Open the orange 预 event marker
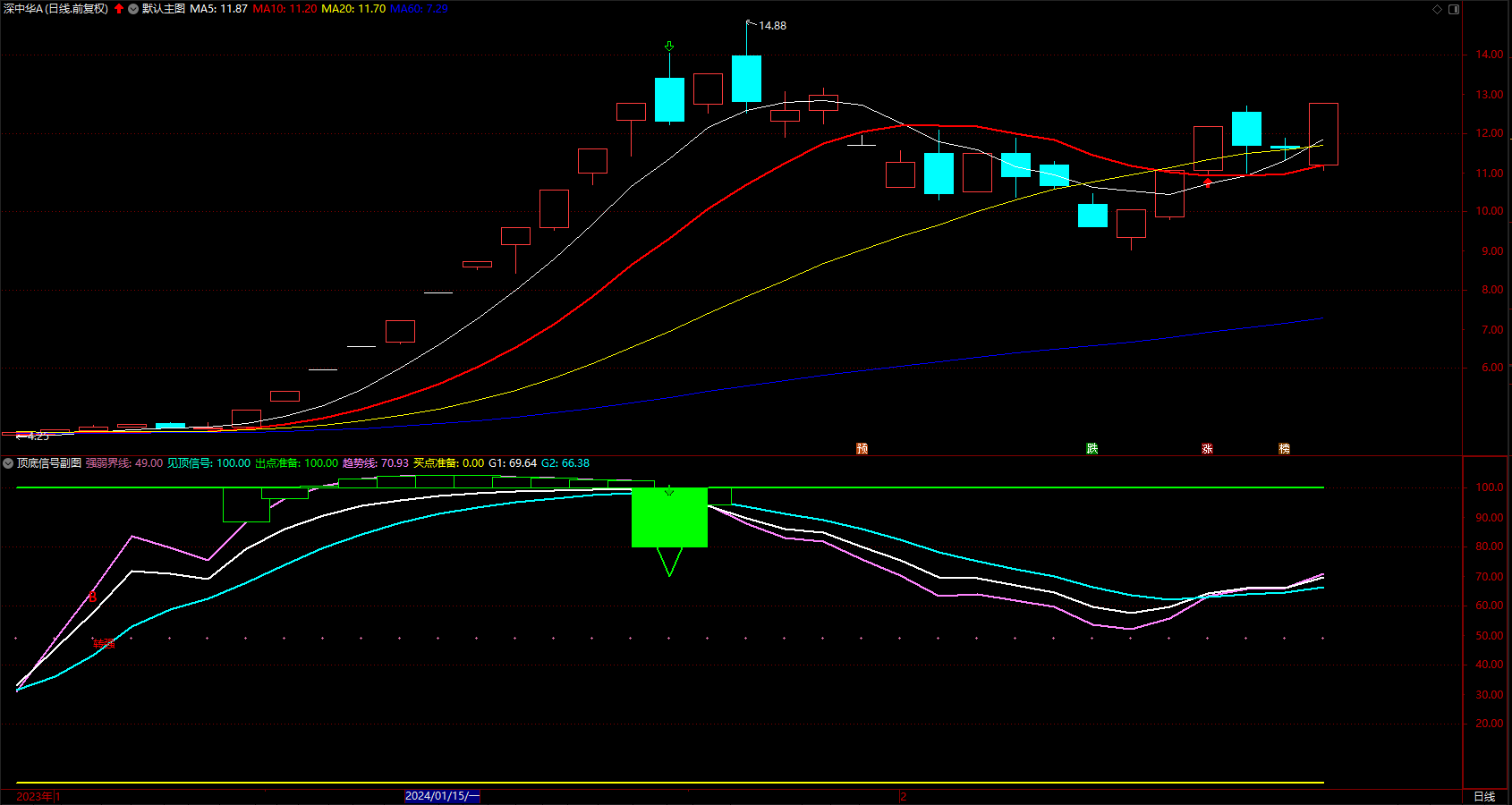 click(862, 448)
